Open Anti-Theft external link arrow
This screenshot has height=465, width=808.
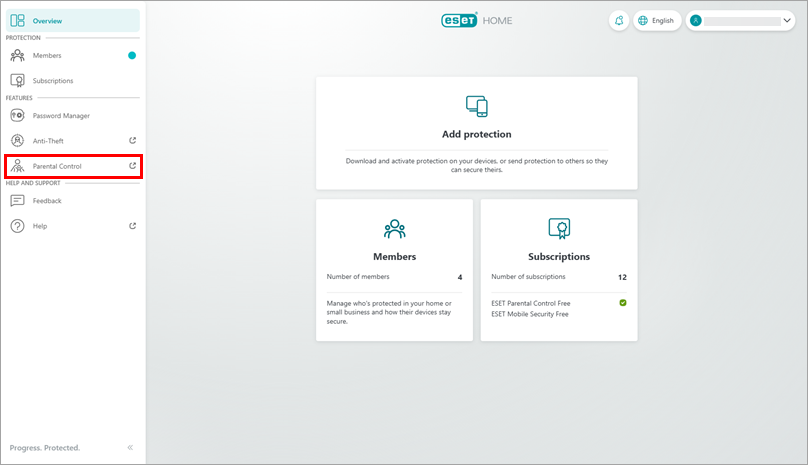coord(133,141)
